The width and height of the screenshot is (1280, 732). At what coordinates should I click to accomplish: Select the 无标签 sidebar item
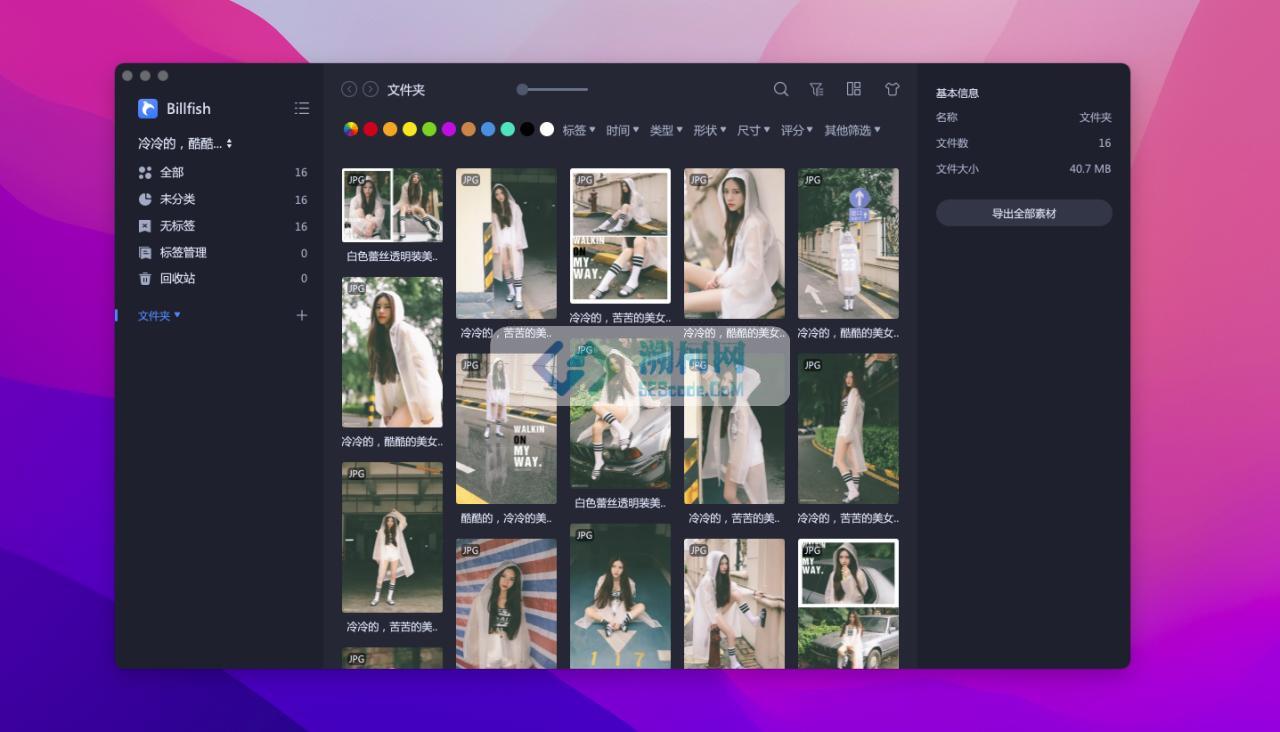(223, 226)
